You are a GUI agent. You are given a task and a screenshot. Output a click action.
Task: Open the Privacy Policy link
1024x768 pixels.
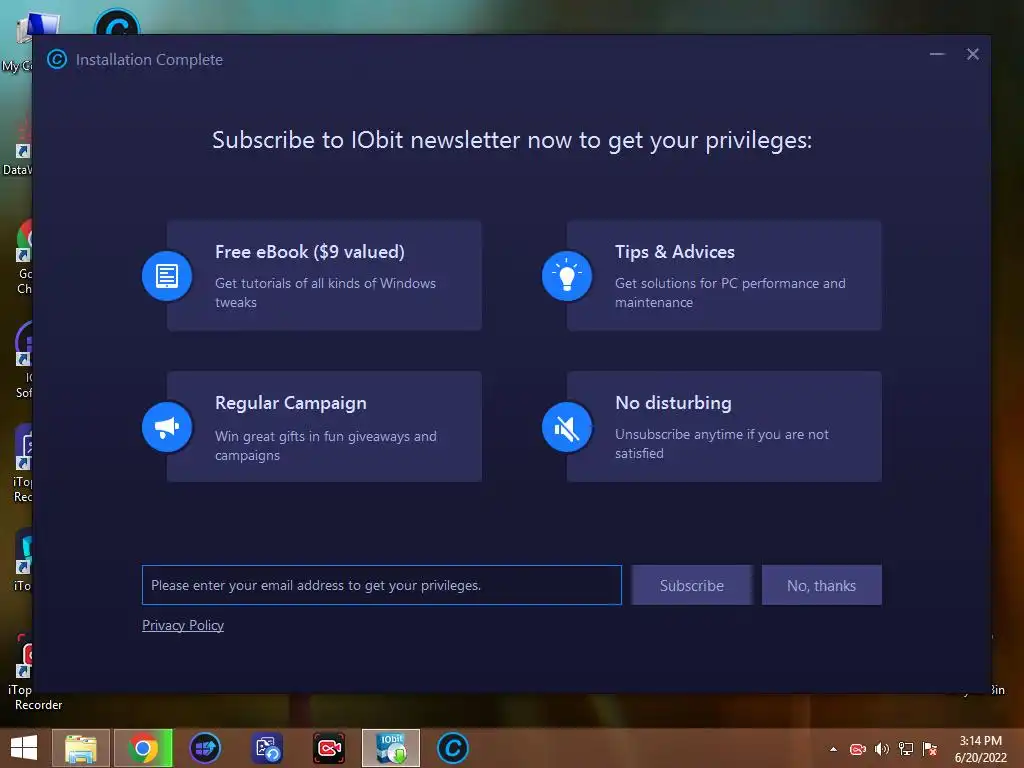click(x=183, y=625)
